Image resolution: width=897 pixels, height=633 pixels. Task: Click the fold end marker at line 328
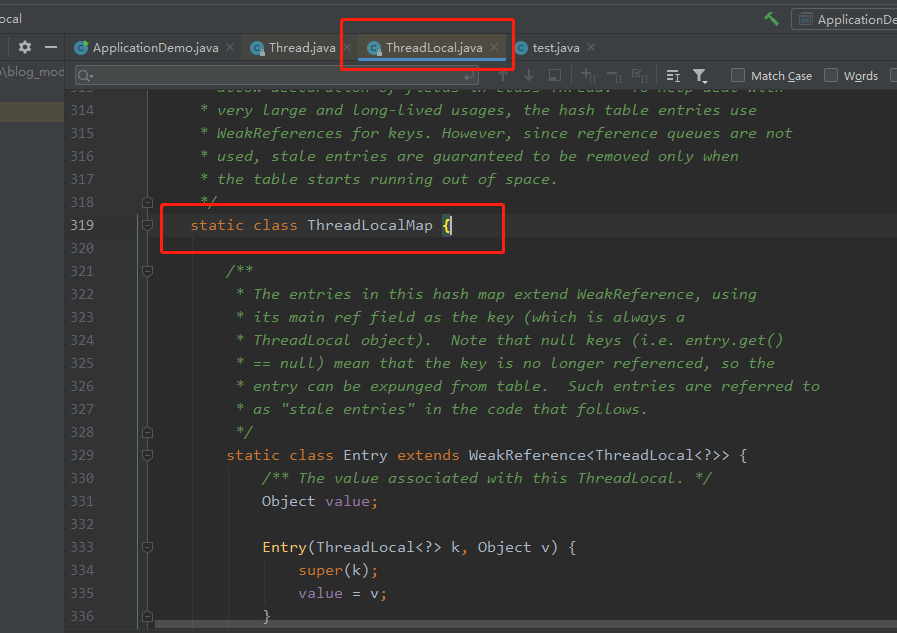pyautogui.click(x=147, y=432)
